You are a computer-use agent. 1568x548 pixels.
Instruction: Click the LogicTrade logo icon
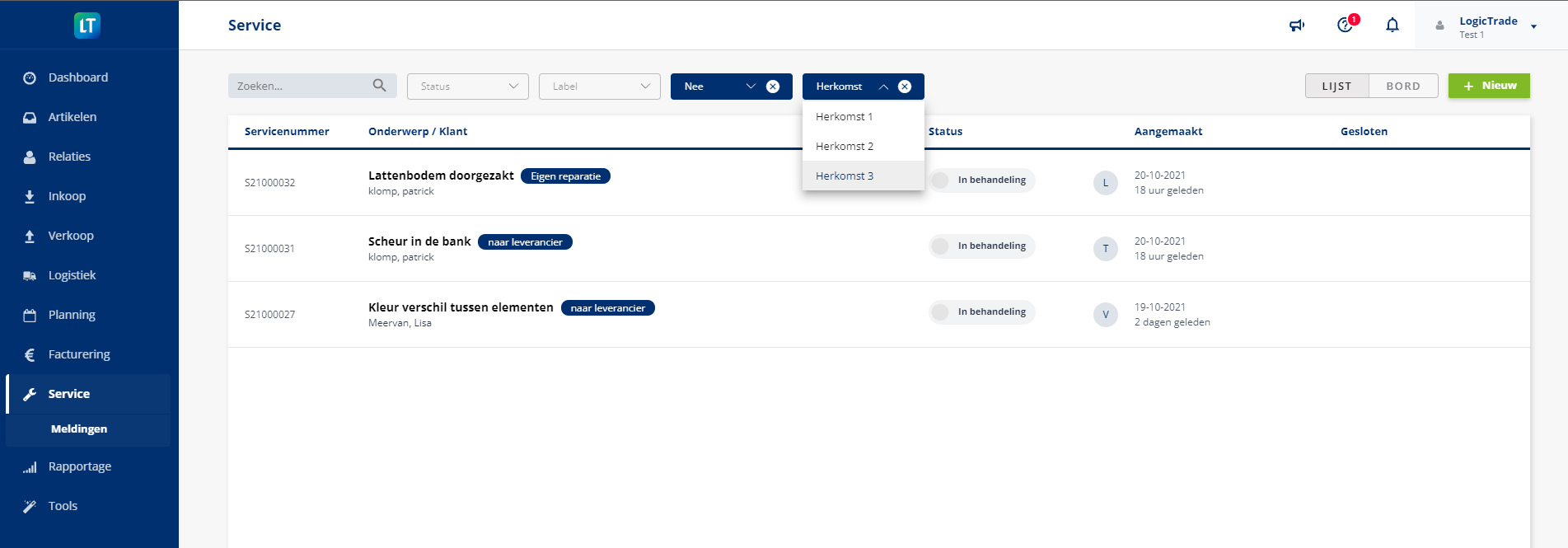[x=87, y=26]
